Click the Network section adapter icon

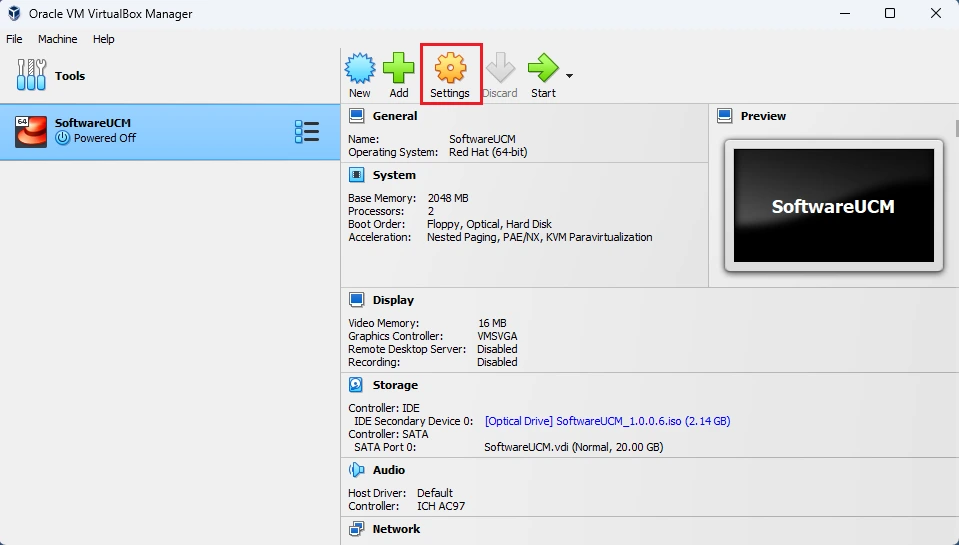[357, 529]
